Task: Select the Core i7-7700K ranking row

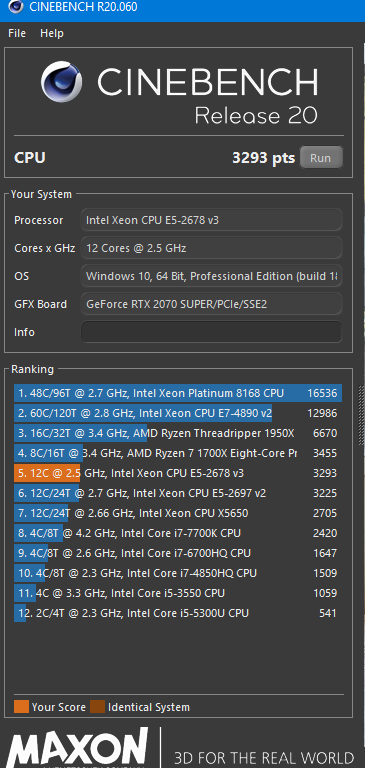Action: click(x=177, y=533)
